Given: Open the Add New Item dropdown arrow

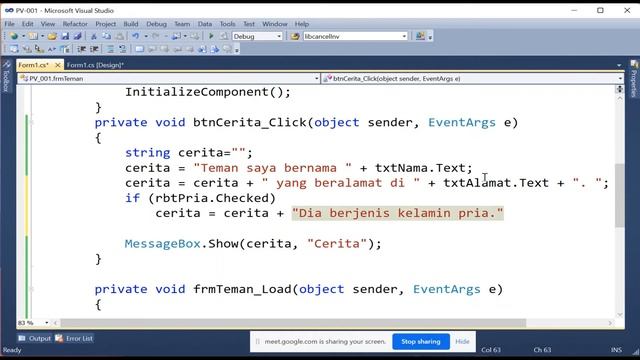Looking at the screenshot, I should [42, 36].
